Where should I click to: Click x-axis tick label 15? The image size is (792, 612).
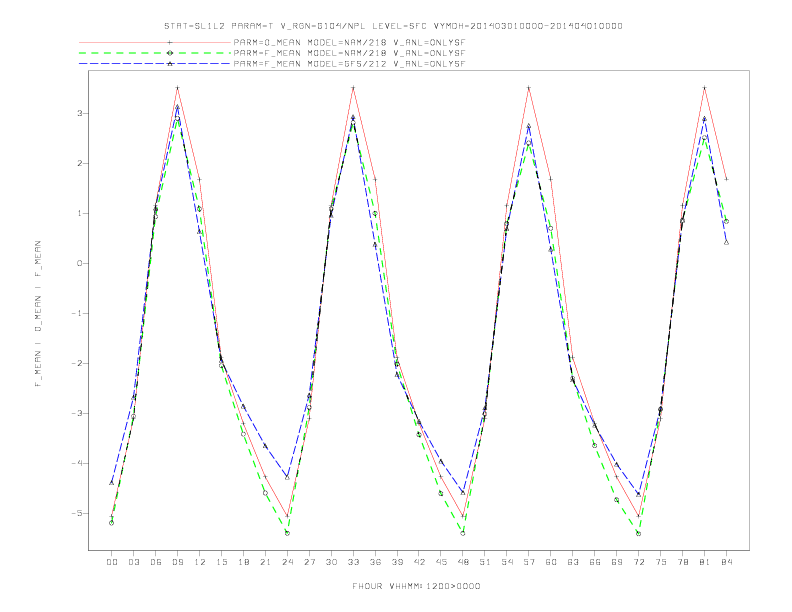pyautogui.click(x=221, y=562)
